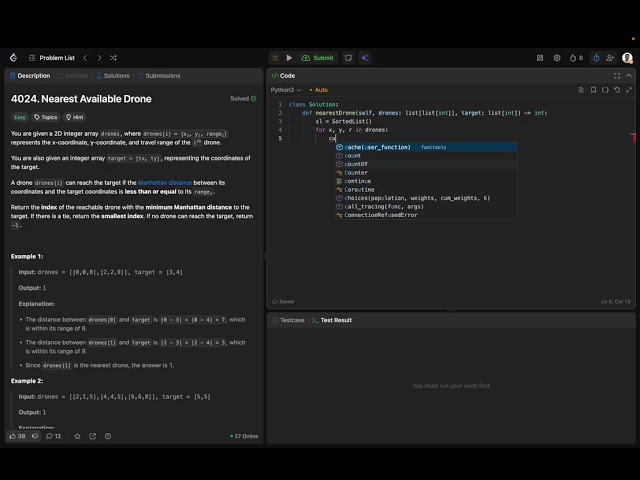Click the LeetCode logo icon
This screenshot has height=480, width=640.
13,58
